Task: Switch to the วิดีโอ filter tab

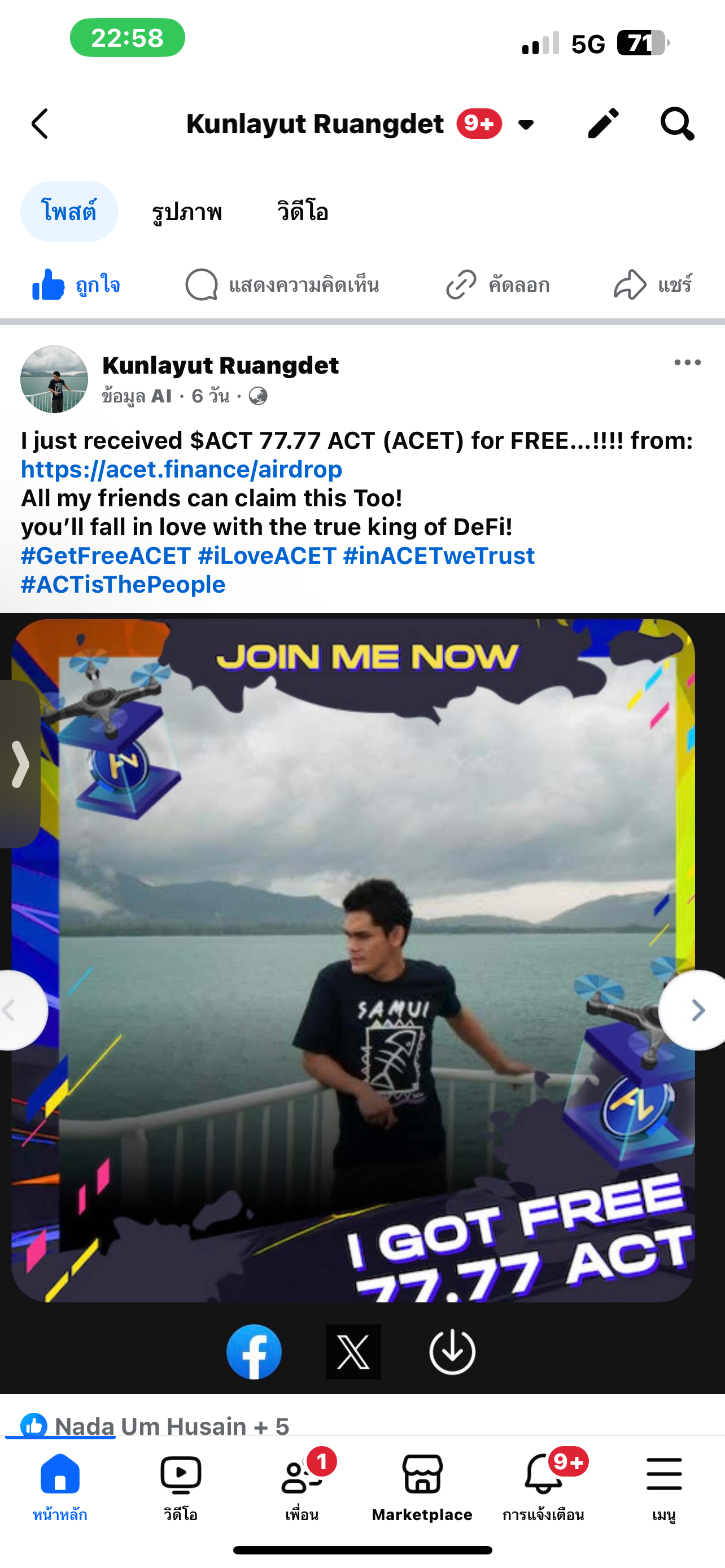Action: (303, 212)
